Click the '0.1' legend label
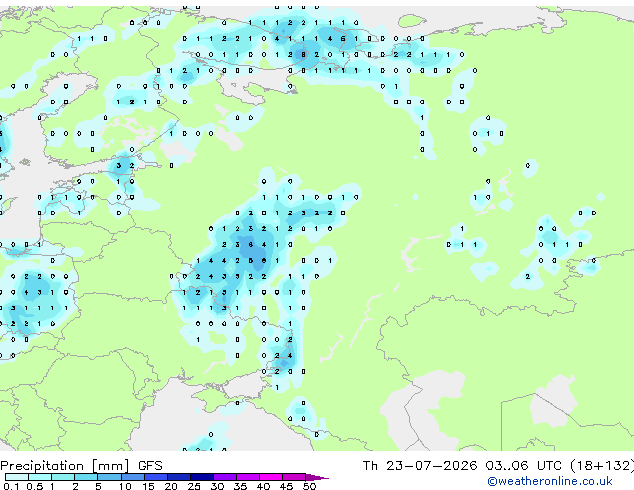 tap(12, 486)
